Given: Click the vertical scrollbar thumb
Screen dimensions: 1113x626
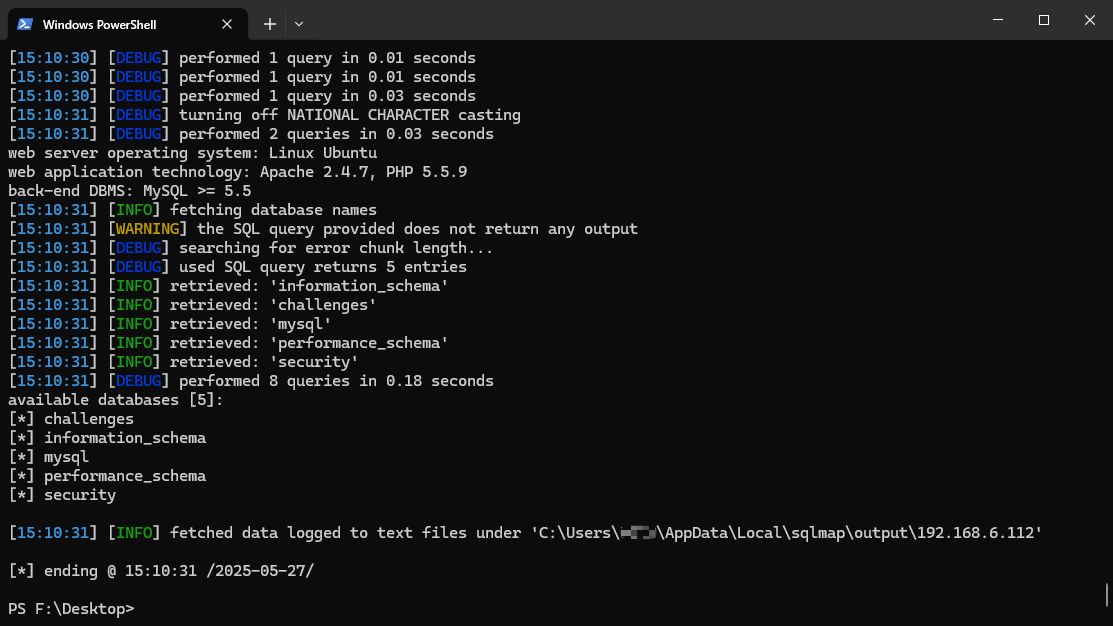Looking at the screenshot, I should point(1107,594).
